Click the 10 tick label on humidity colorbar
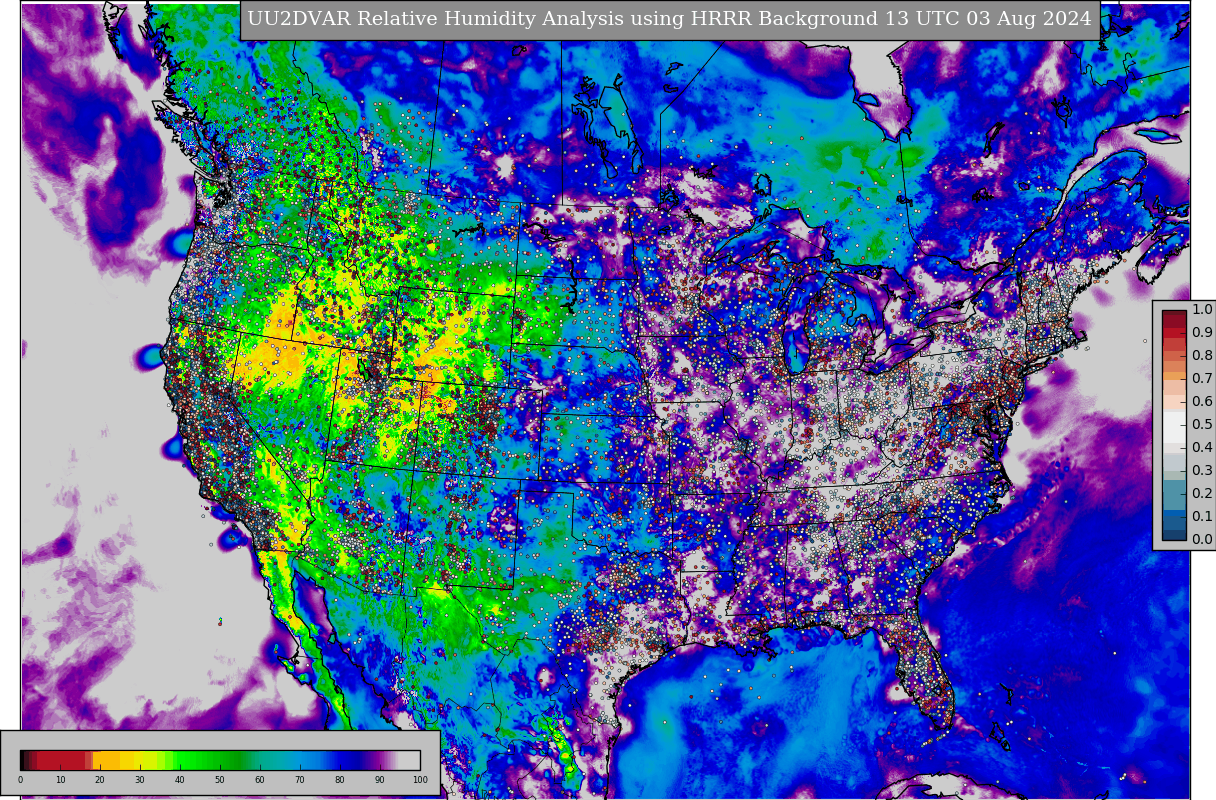 tap(60, 780)
